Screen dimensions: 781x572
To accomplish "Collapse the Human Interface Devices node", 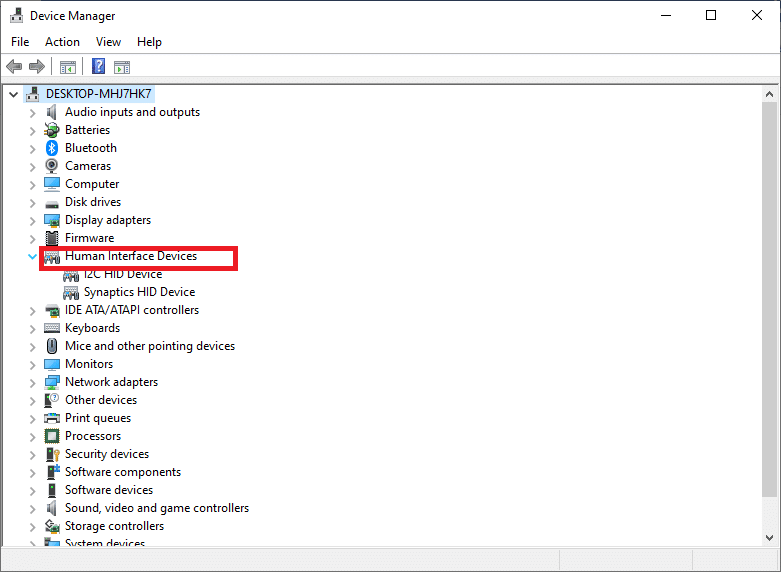I will coord(33,256).
